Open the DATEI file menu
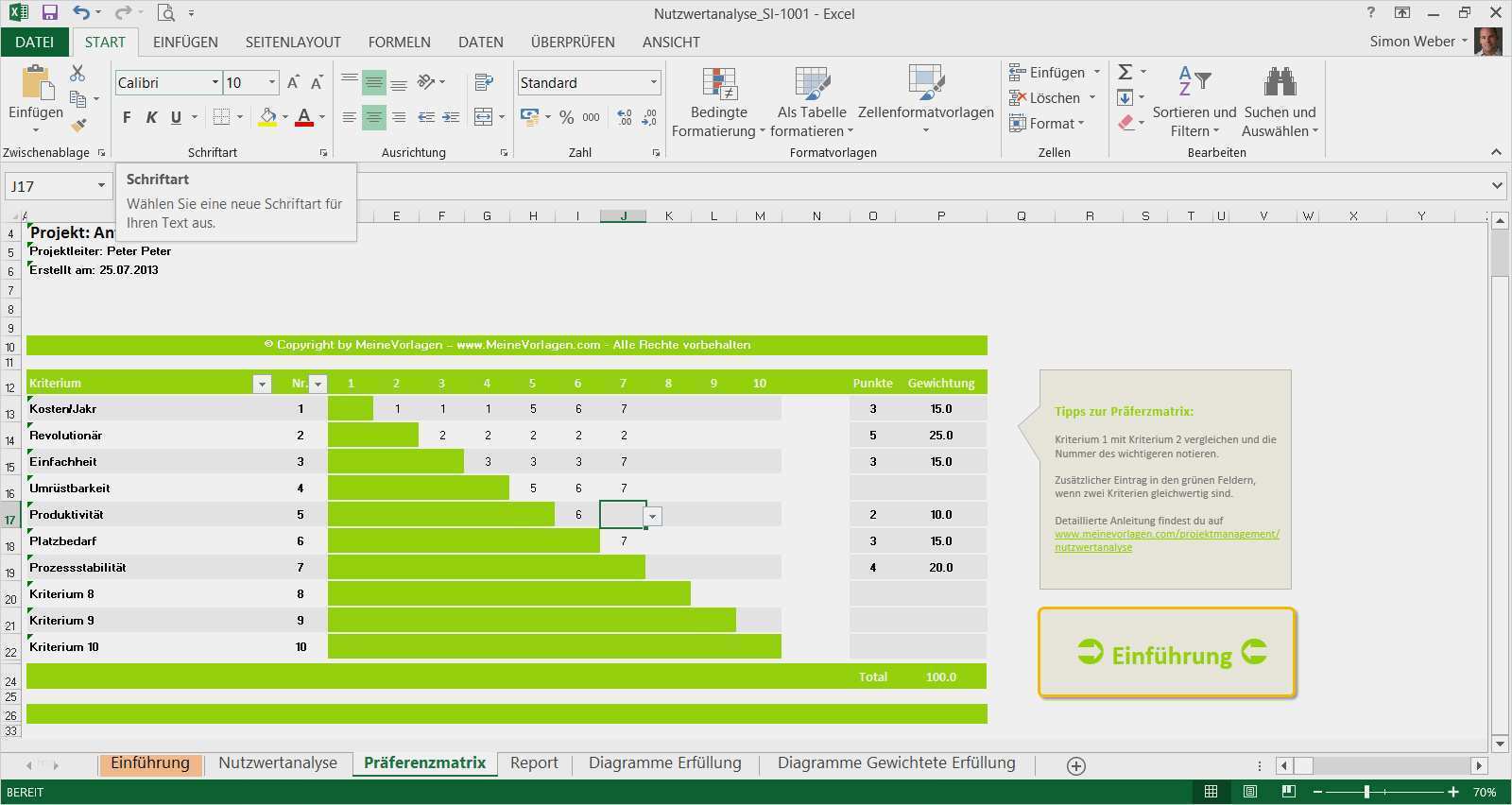 tap(34, 43)
